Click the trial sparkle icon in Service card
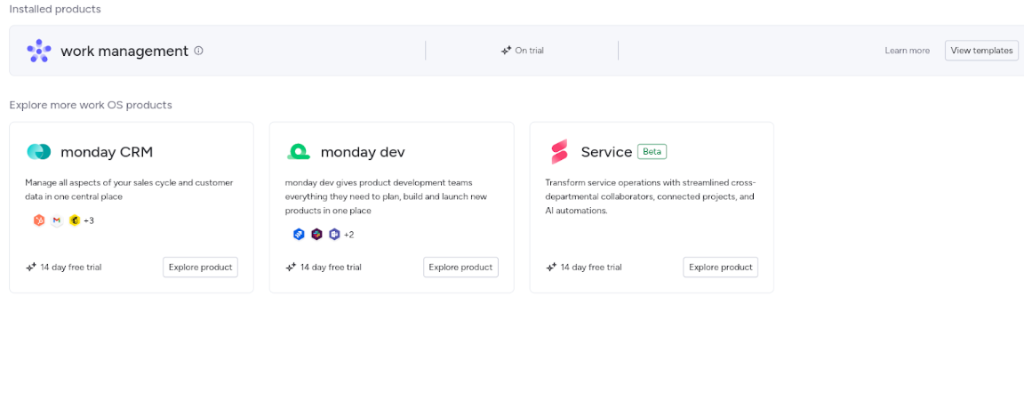 click(551, 267)
